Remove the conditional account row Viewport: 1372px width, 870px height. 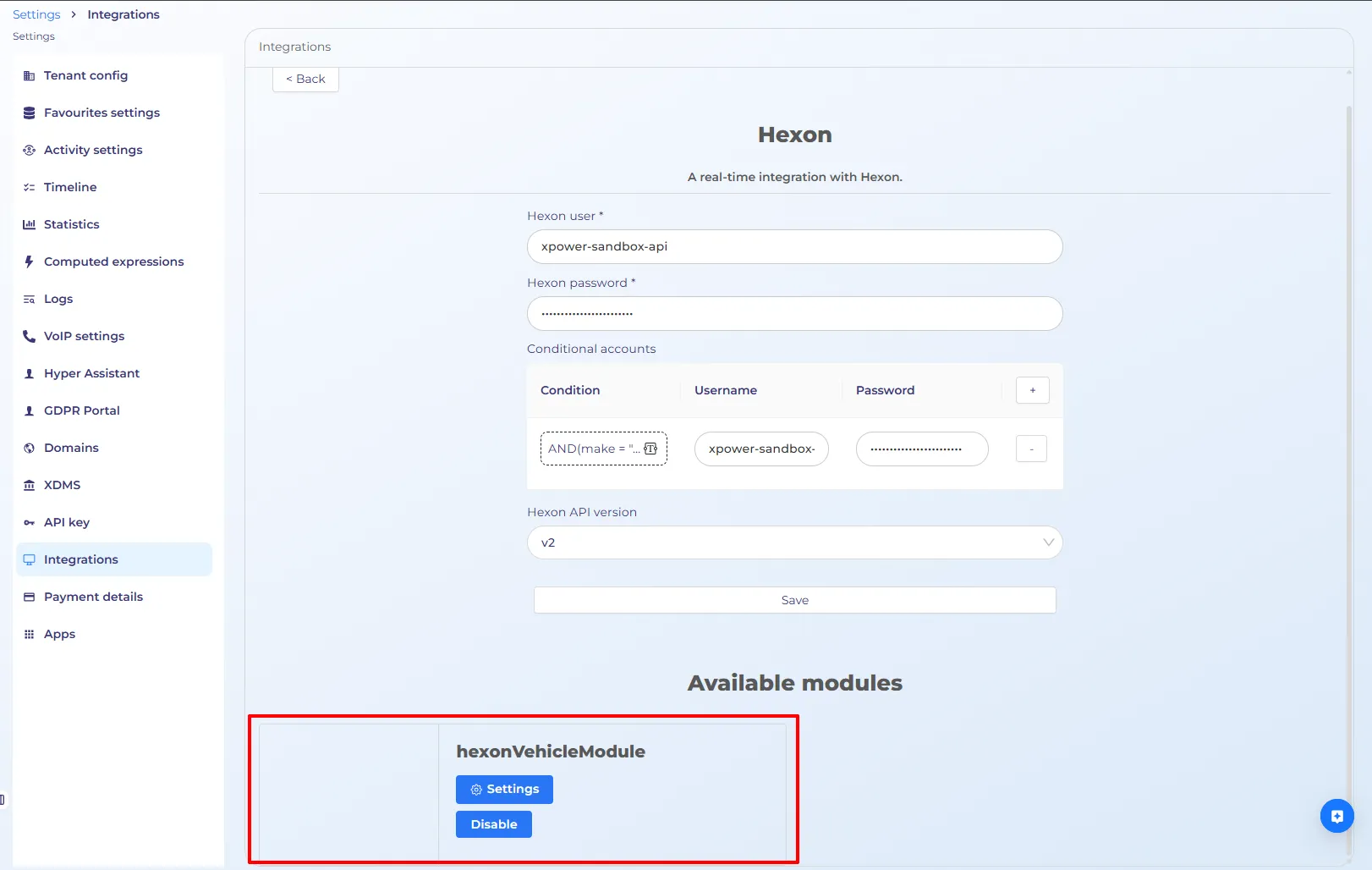[1031, 449]
